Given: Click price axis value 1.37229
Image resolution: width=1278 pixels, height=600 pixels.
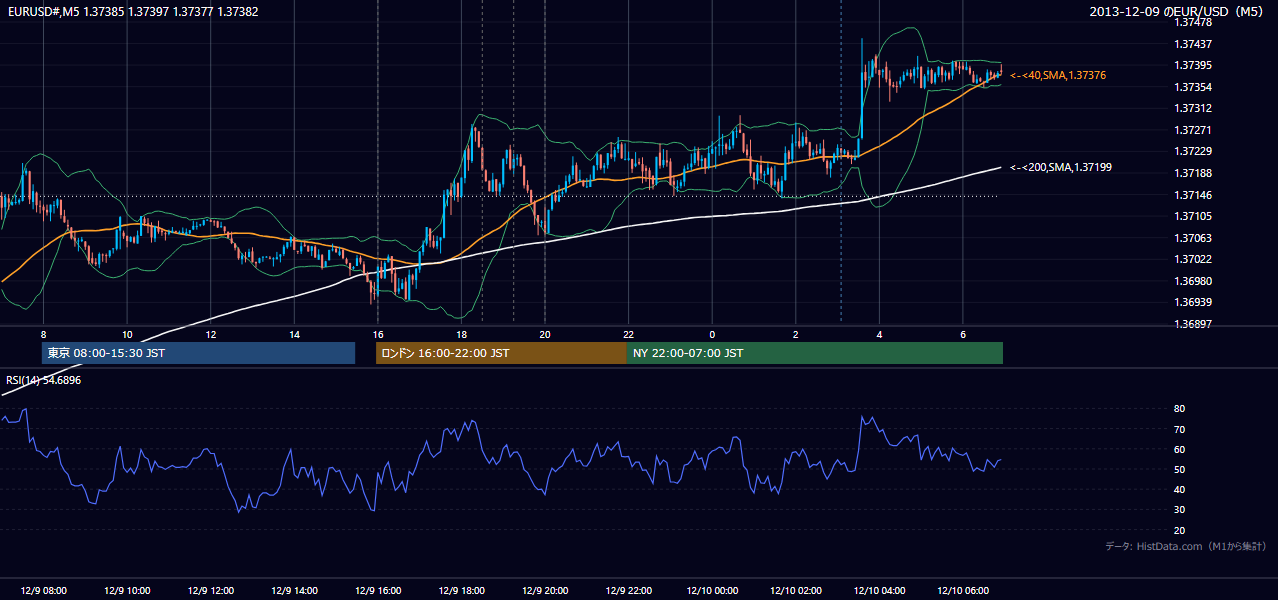Looking at the screenshot, I should (1193, 151).
